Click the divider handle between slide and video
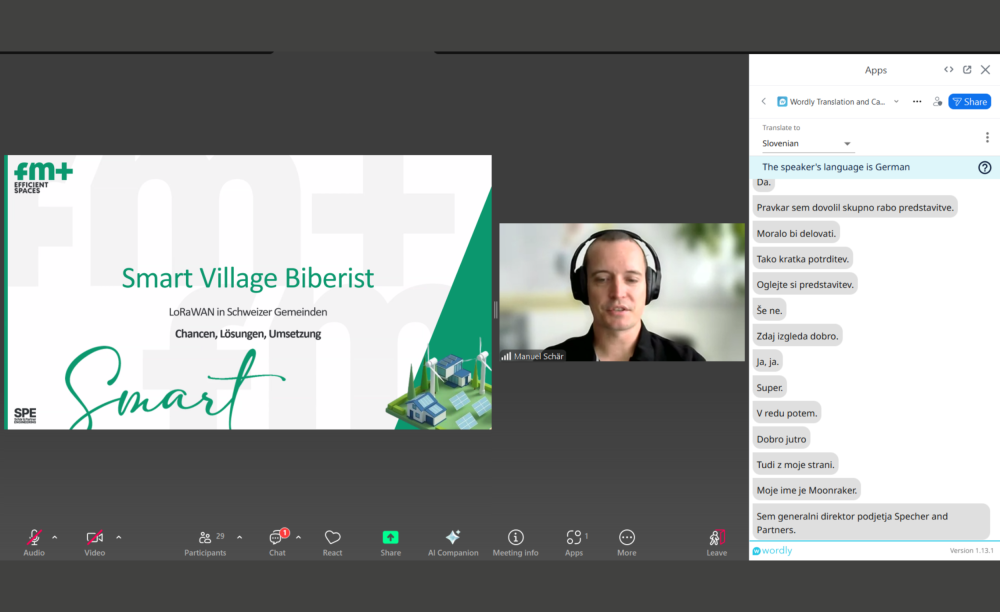The height and width of the screenshot is (612, 1000). click(x=496, y=310)
